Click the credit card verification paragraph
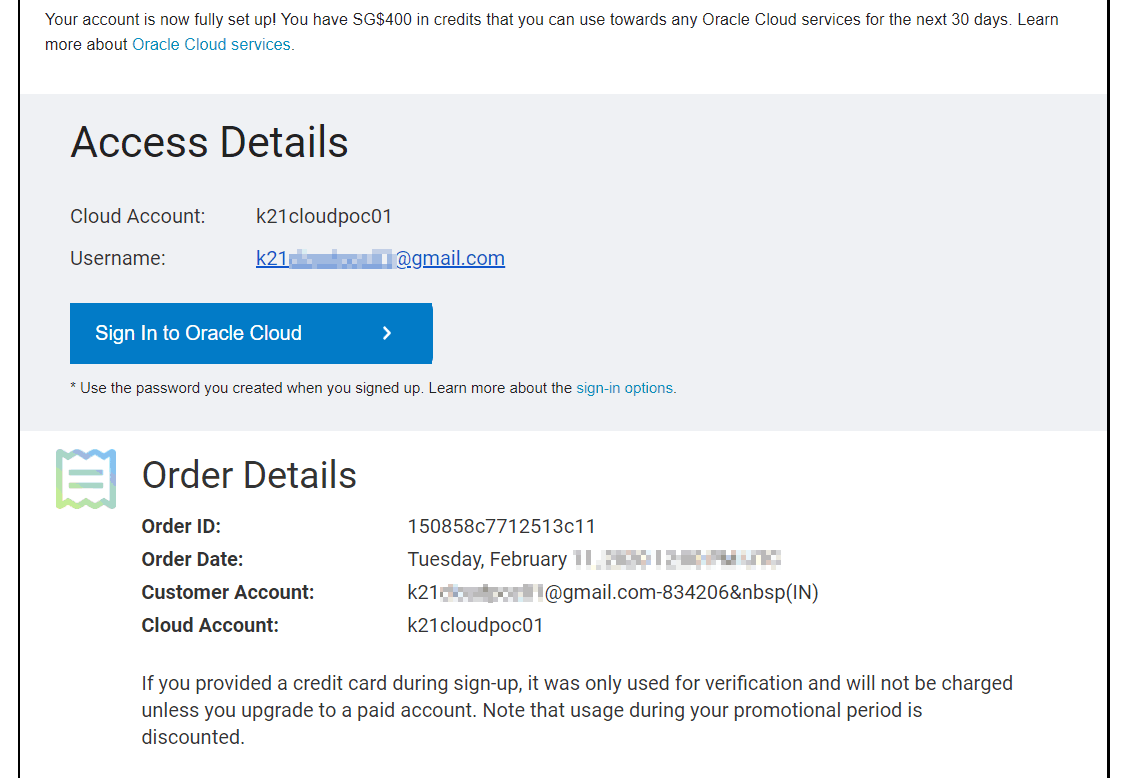 click(576, 710)
